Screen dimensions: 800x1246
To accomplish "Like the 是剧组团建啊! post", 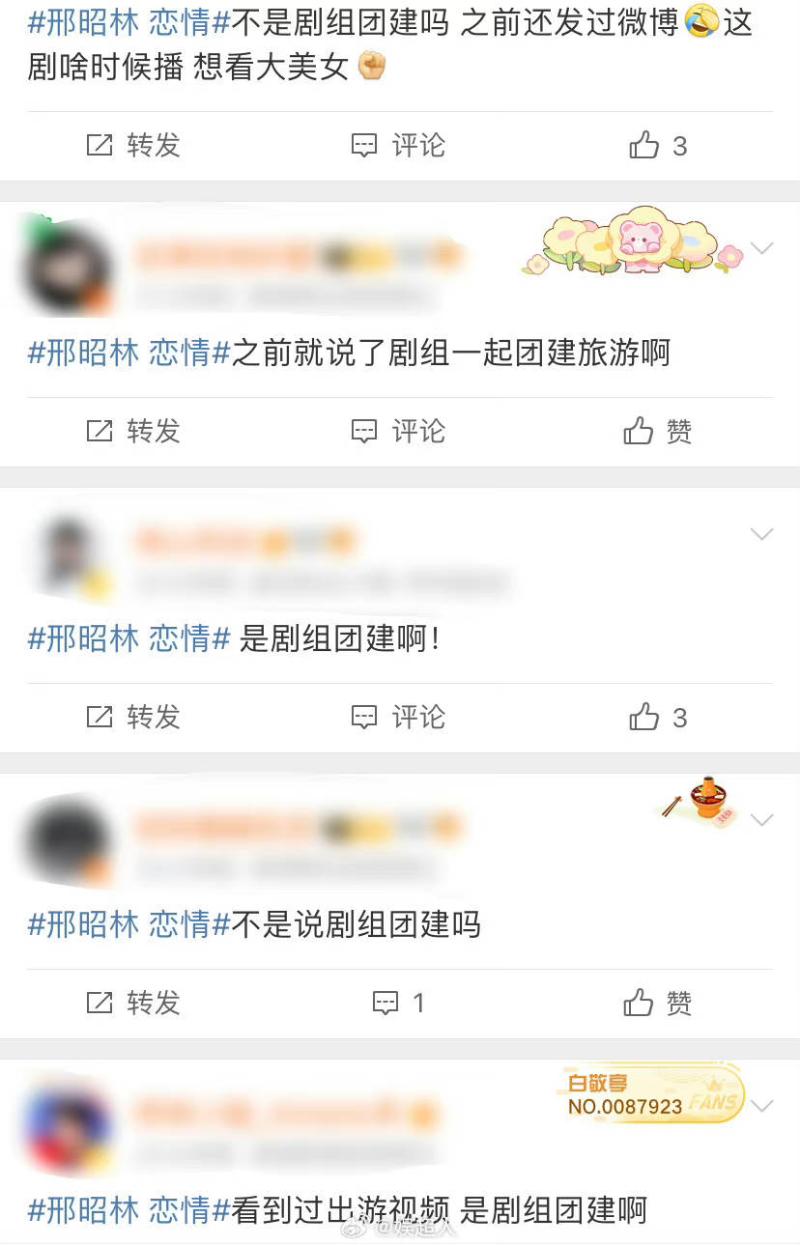I will (x=658, y=717).
